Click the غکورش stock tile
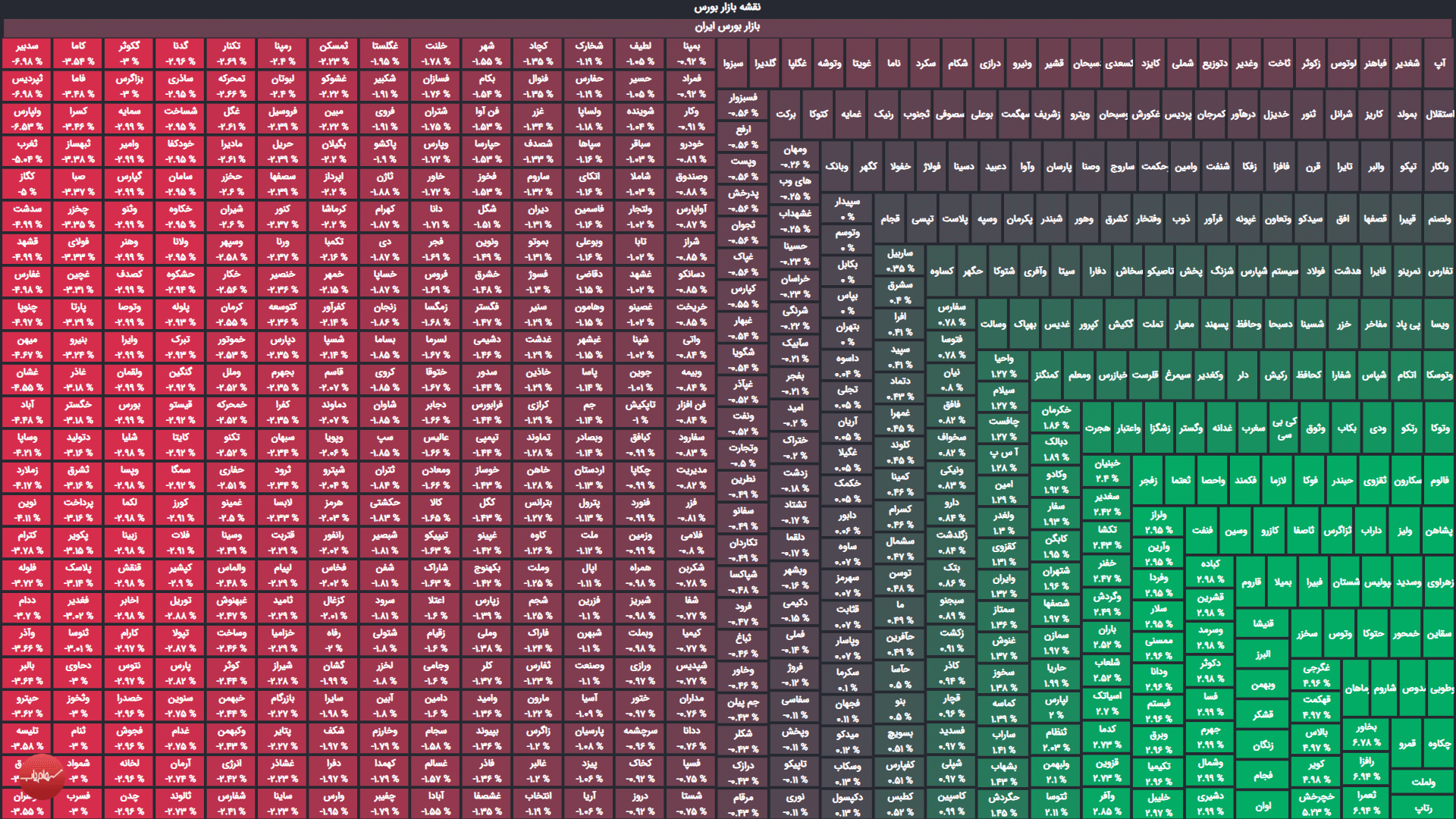 pos(1145,115)
